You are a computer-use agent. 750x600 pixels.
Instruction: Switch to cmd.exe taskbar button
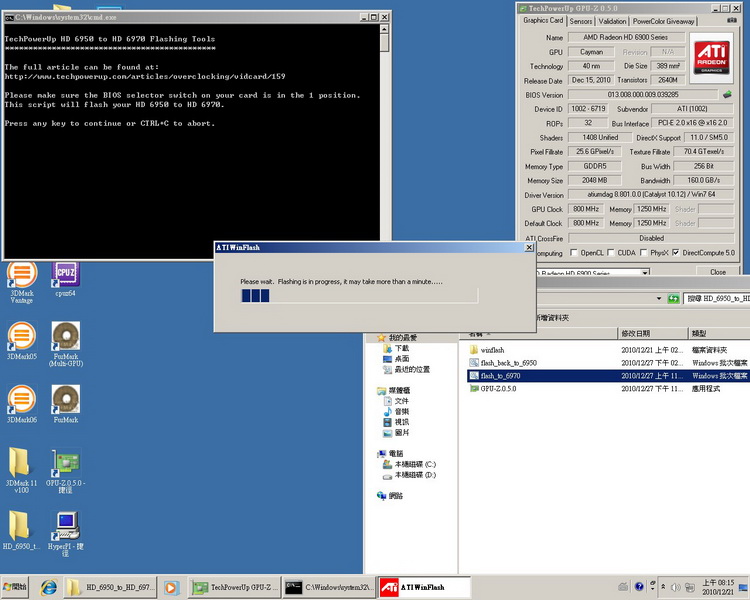(x=329, y=587)
